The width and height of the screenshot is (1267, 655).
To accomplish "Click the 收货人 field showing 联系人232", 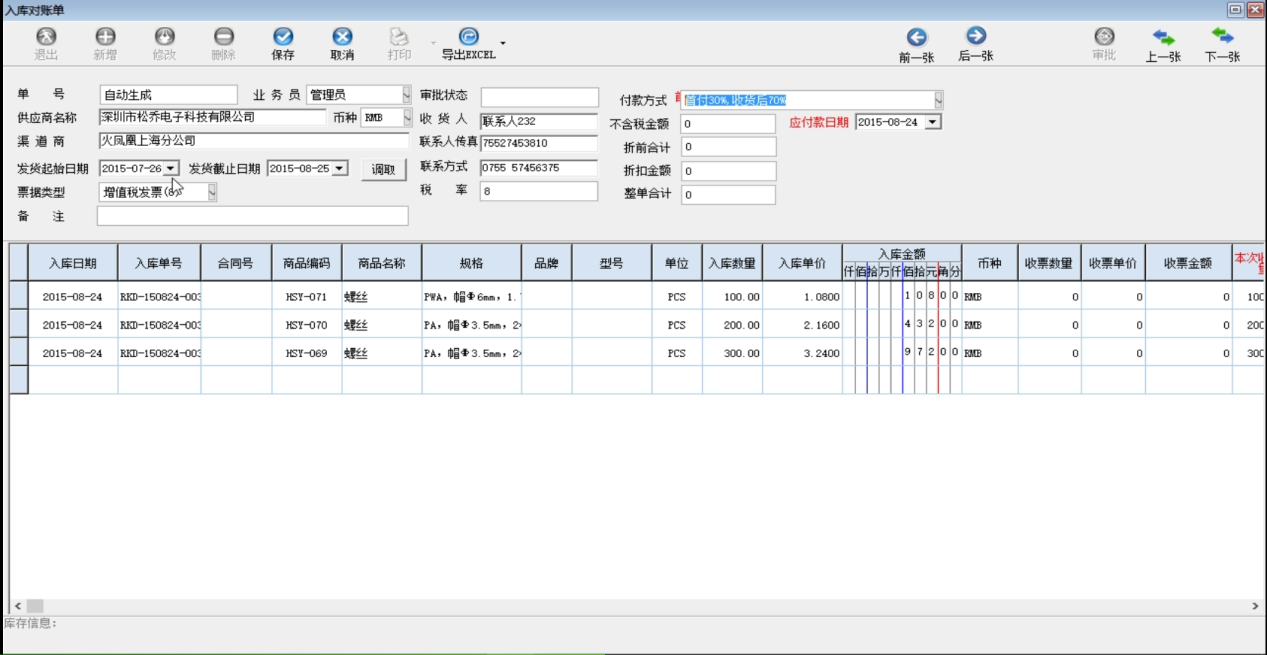I will pyautogui.click(x=539, y=121).
